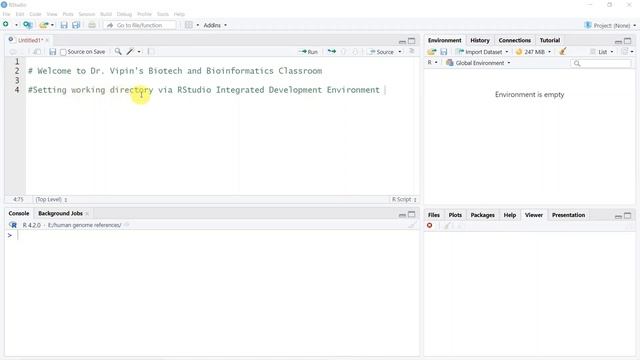Open the View menu
The width and height of the screenshot is (640, 360).
click(x=52, y=14)
